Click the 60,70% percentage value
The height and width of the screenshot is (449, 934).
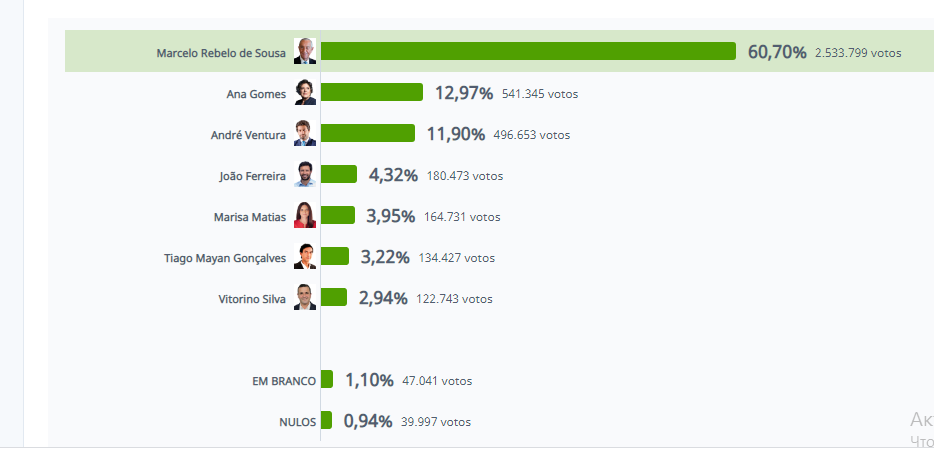coord(777,52)
